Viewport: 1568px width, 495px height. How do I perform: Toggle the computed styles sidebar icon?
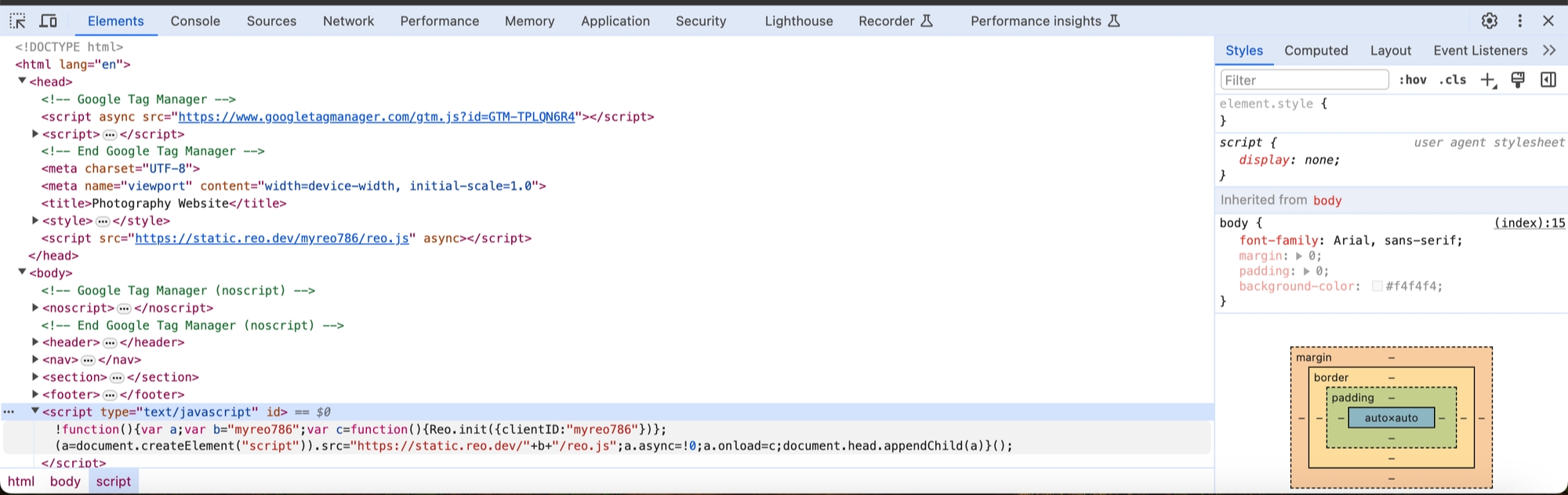click(1548, 80)
